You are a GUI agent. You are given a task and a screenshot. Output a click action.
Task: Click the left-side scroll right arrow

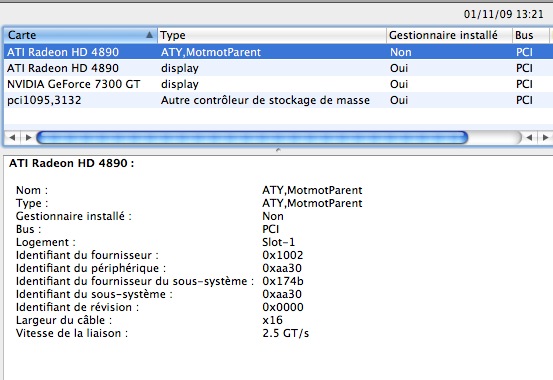click(x=28, y=137)
